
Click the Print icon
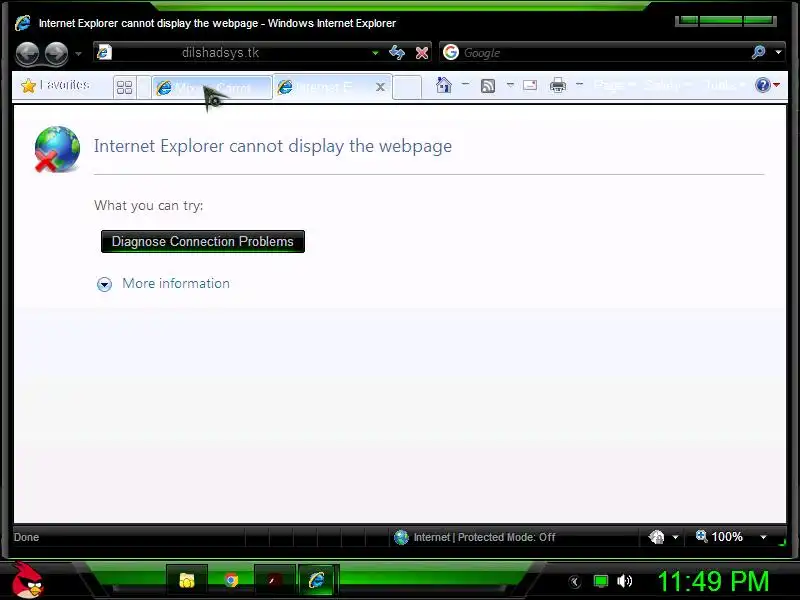[x=558, y=85]
